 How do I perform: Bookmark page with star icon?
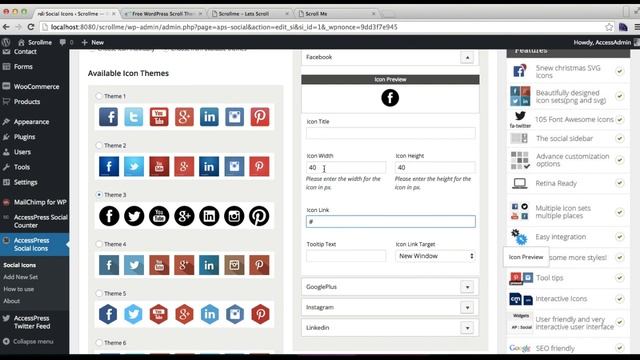pos(609,27)
